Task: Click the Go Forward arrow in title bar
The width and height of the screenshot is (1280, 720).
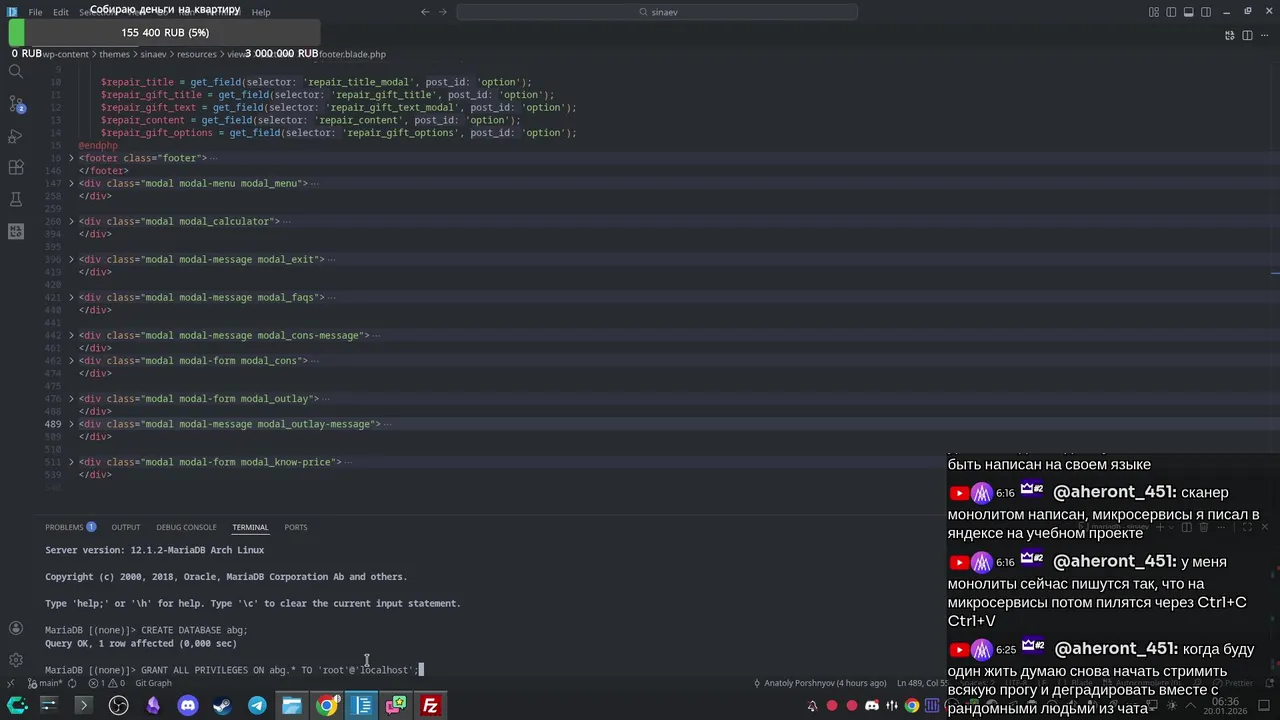Action: 444,12
